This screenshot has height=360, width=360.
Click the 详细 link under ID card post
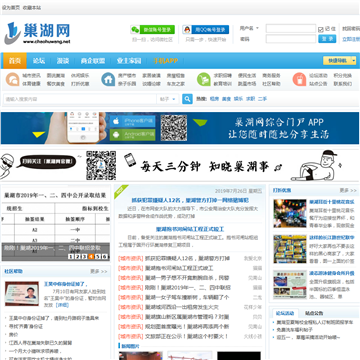62,305
